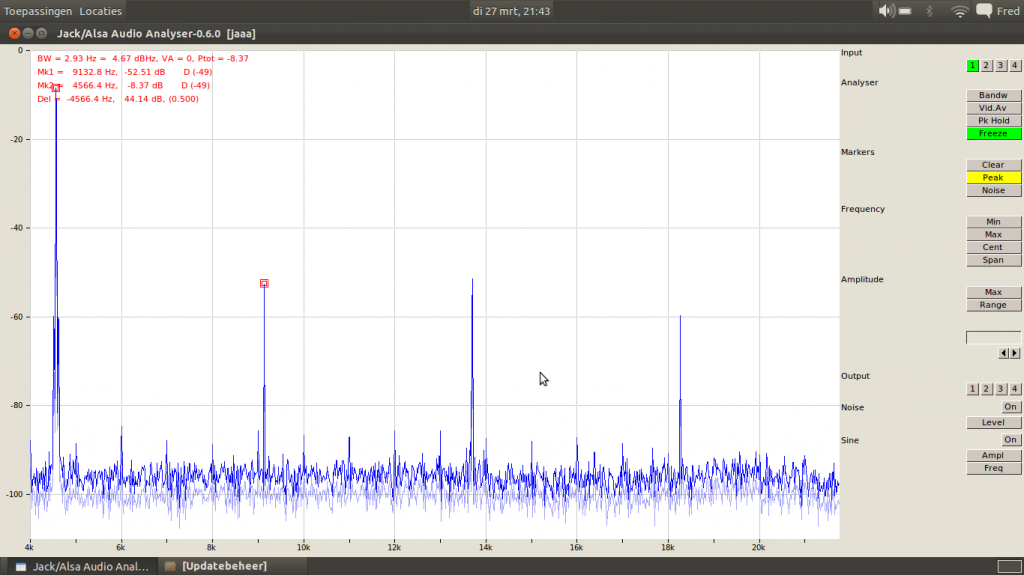Open Toepassingen menu
Viewport: 1024px width, 575px height.
(38, 11)
